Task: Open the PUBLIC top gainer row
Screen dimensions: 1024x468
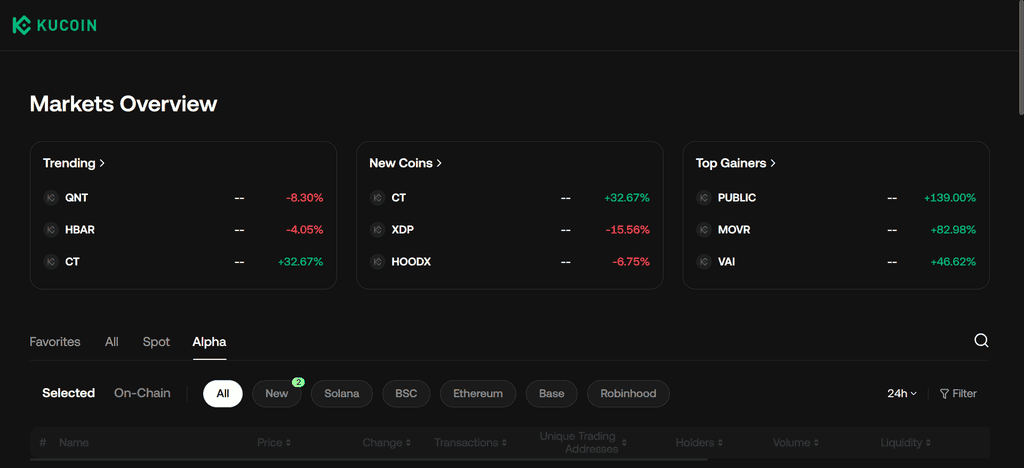Action: 836,198
